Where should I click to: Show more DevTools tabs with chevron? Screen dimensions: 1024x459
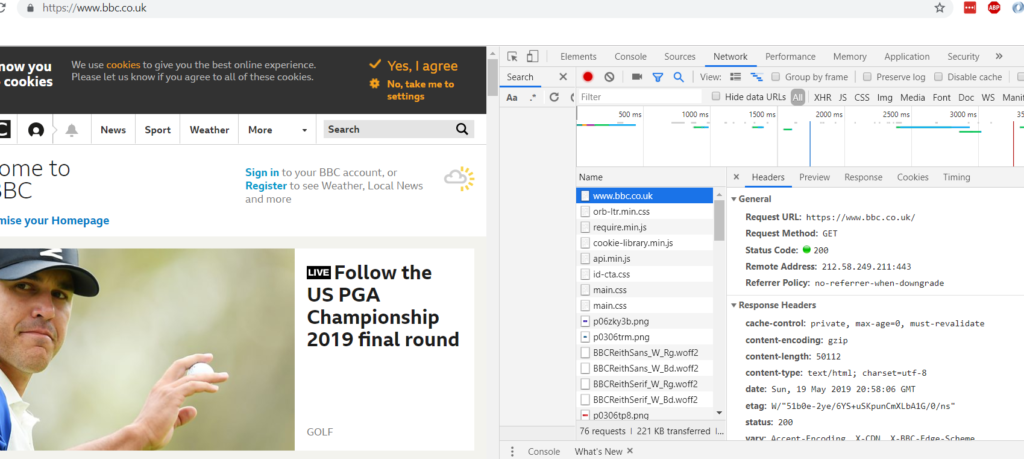(999, 57)
